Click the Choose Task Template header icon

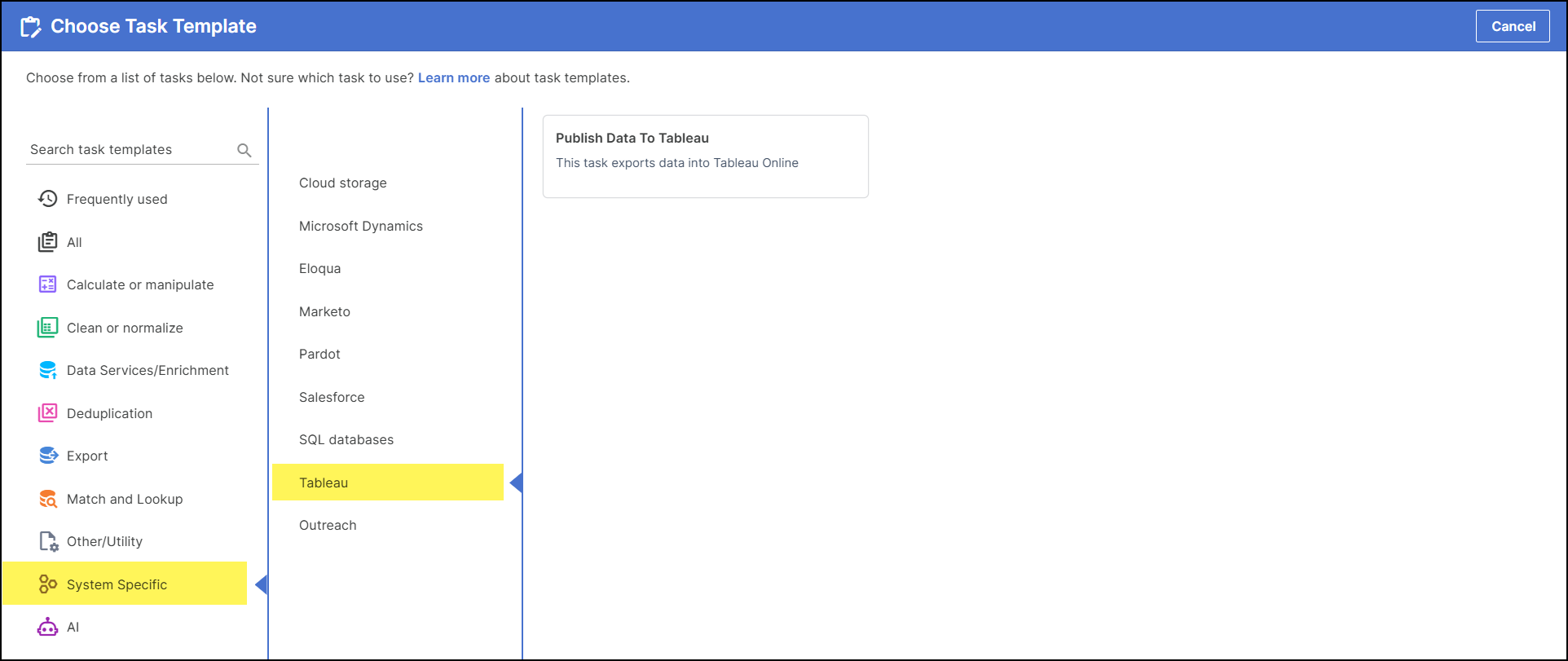pyautogui.click(x=31, y=27)
